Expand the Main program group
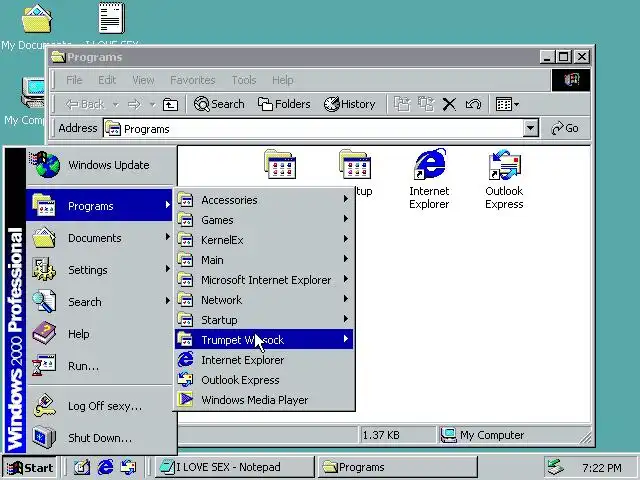The image size is (640, 480). [264, 260]
